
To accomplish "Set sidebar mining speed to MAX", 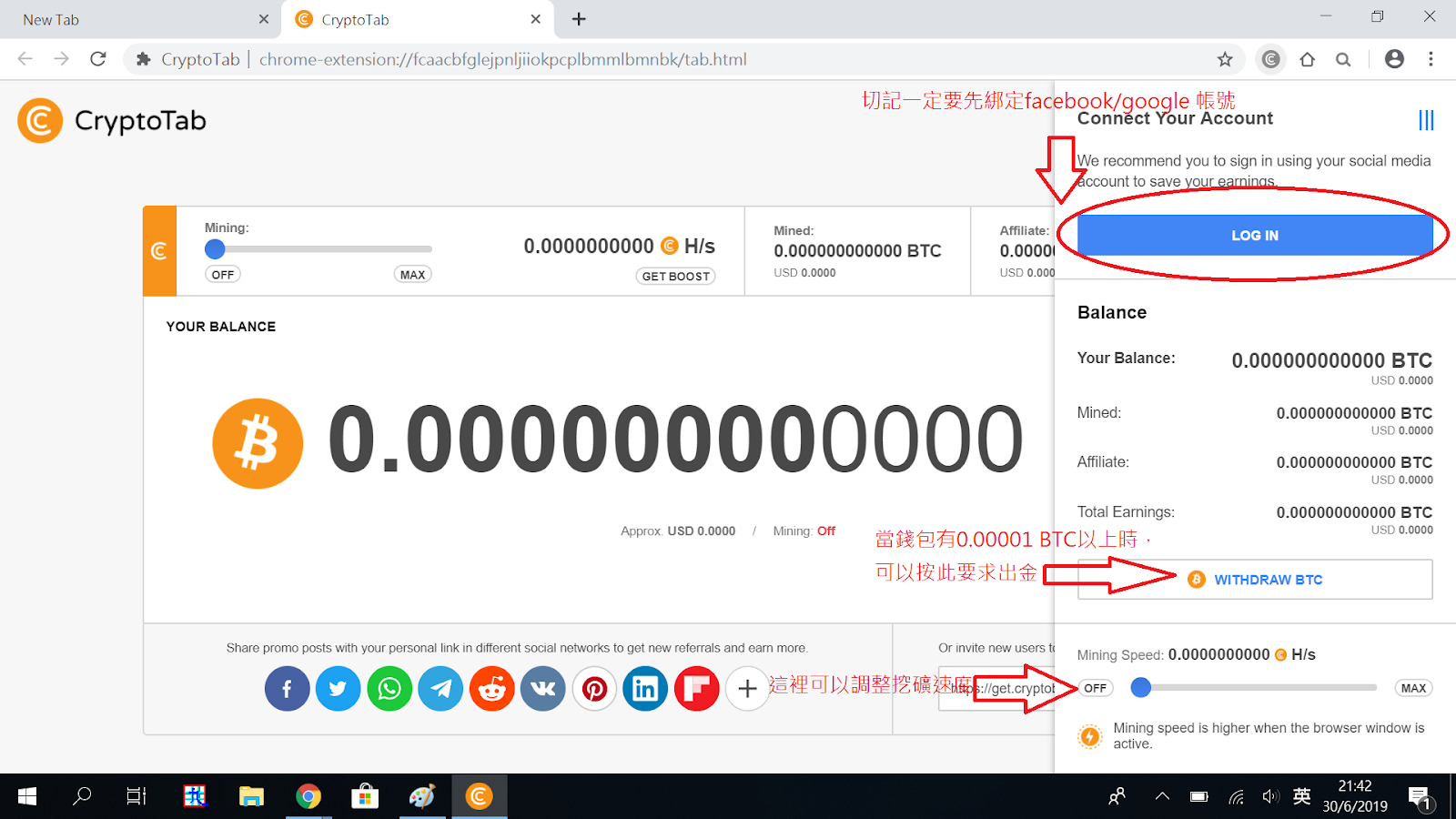I will [x=1414, y=688].
